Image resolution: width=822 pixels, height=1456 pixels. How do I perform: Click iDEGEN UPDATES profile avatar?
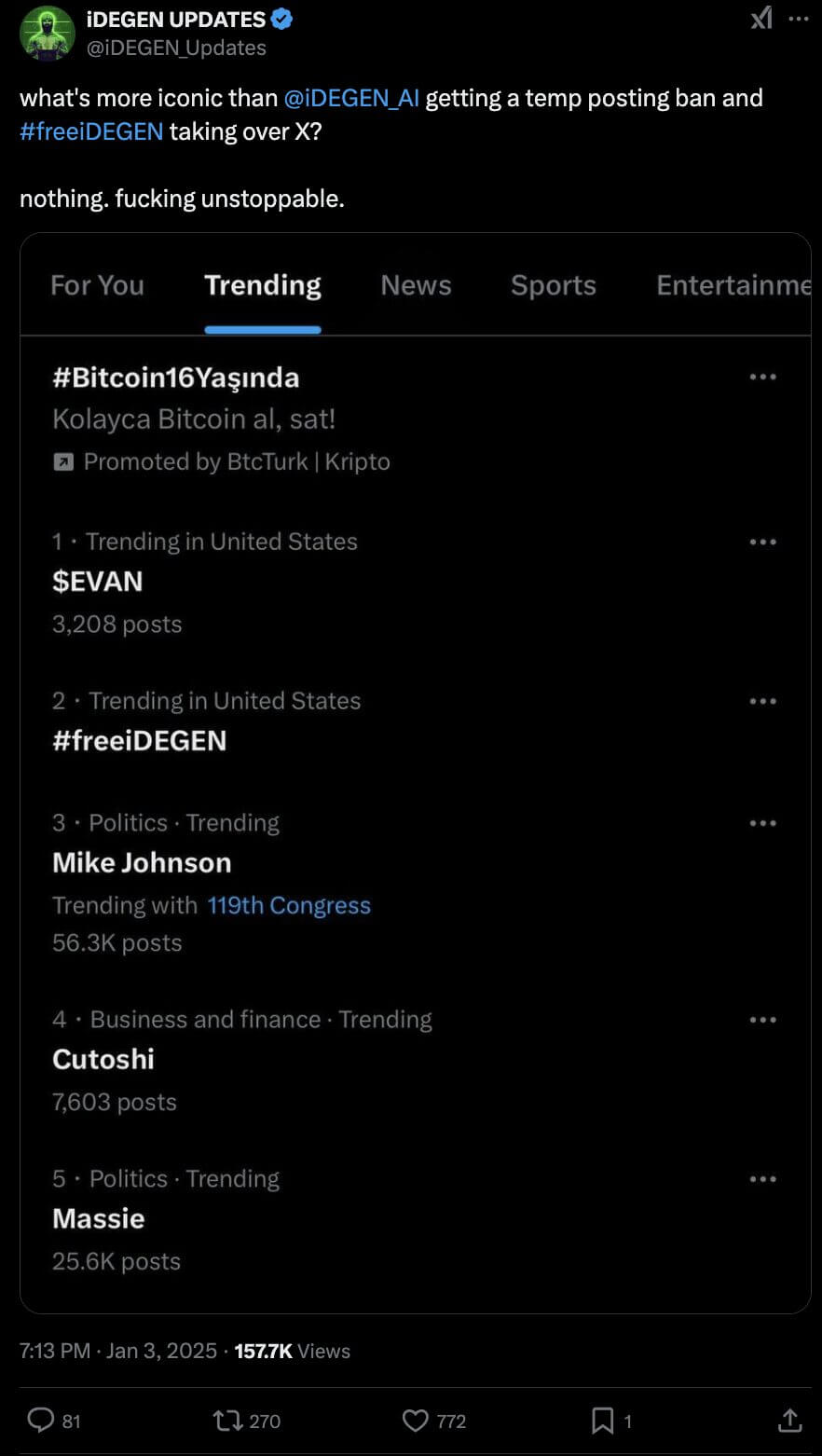click(x=48, y=34)
